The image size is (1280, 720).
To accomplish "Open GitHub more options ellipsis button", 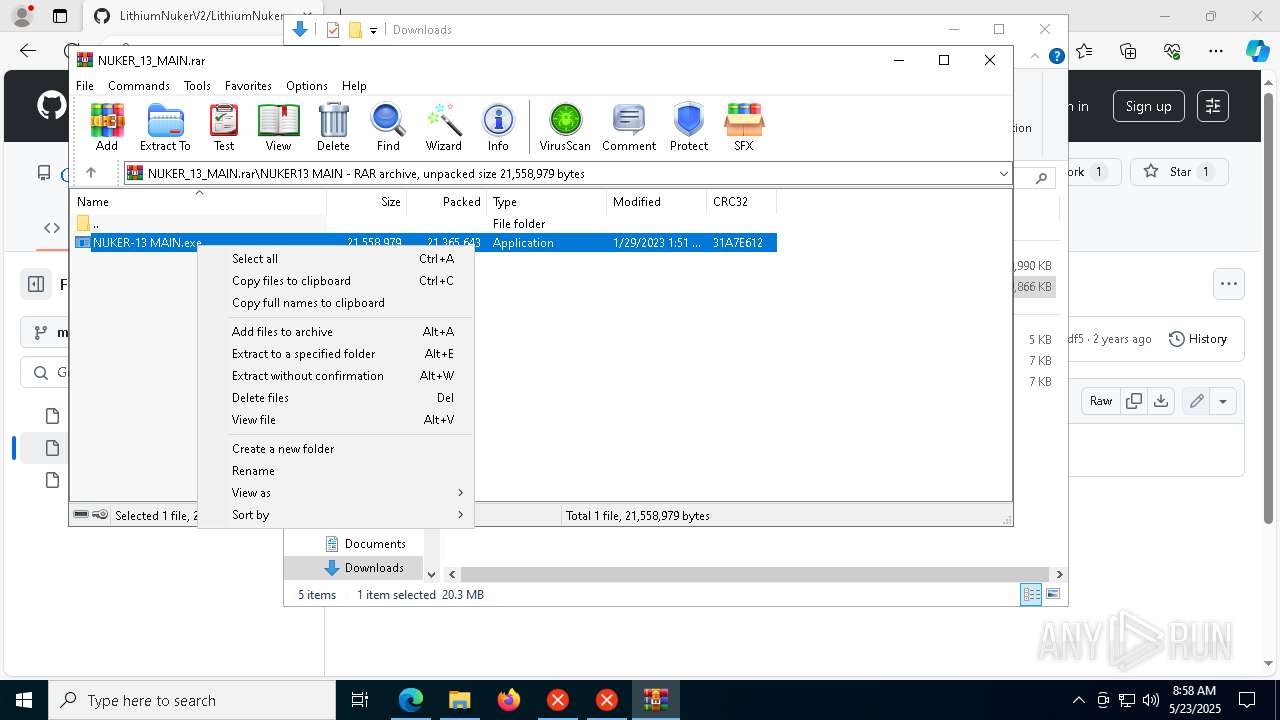I will tap(1228, 284).
